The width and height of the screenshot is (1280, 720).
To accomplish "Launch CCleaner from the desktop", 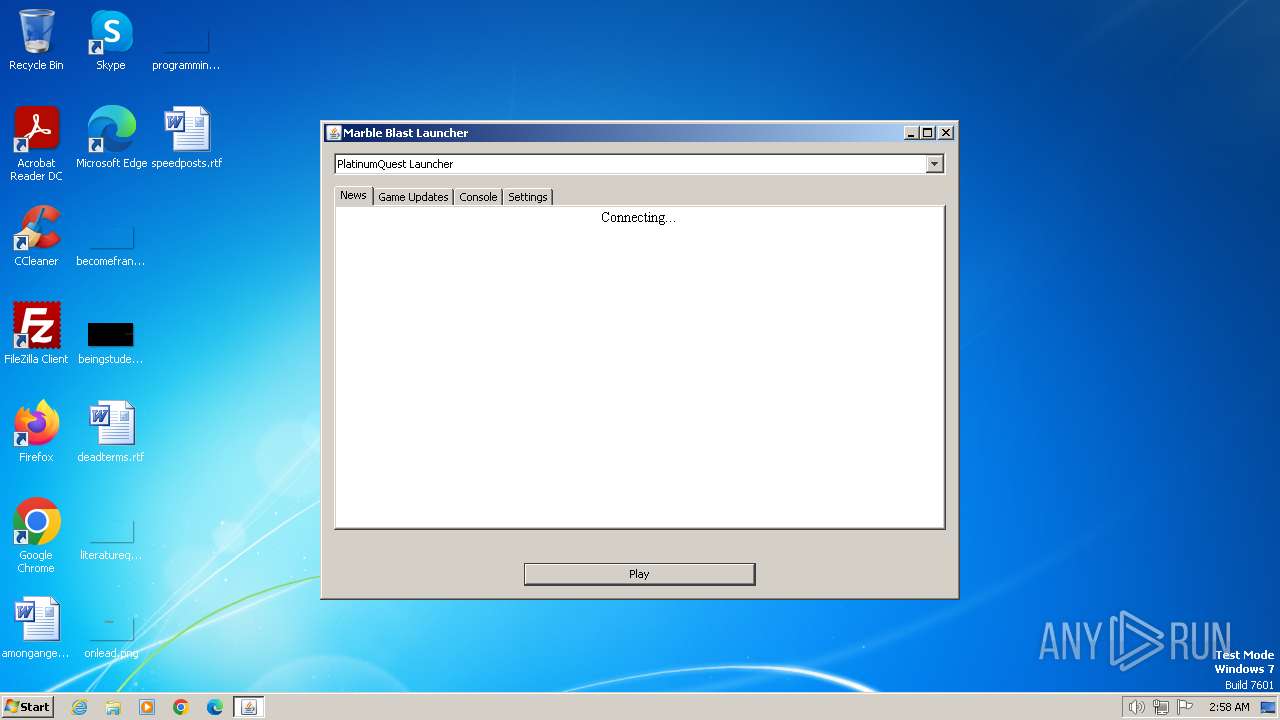I will point(36,236).
